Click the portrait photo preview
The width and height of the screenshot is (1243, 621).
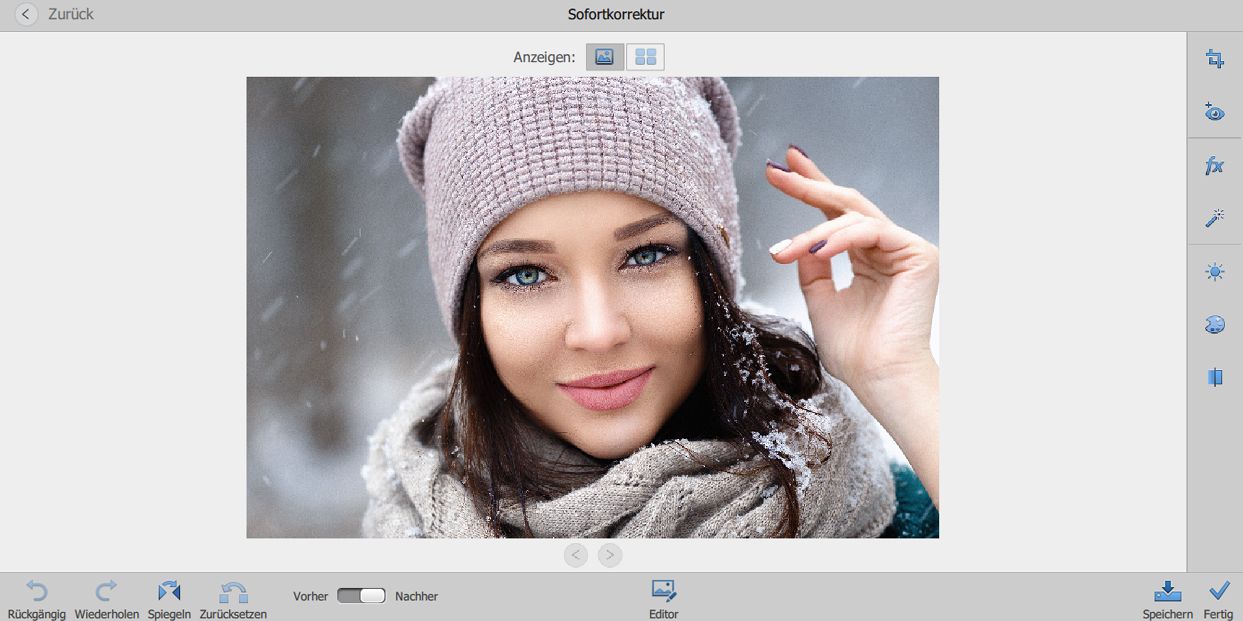(x=593, y=307)
